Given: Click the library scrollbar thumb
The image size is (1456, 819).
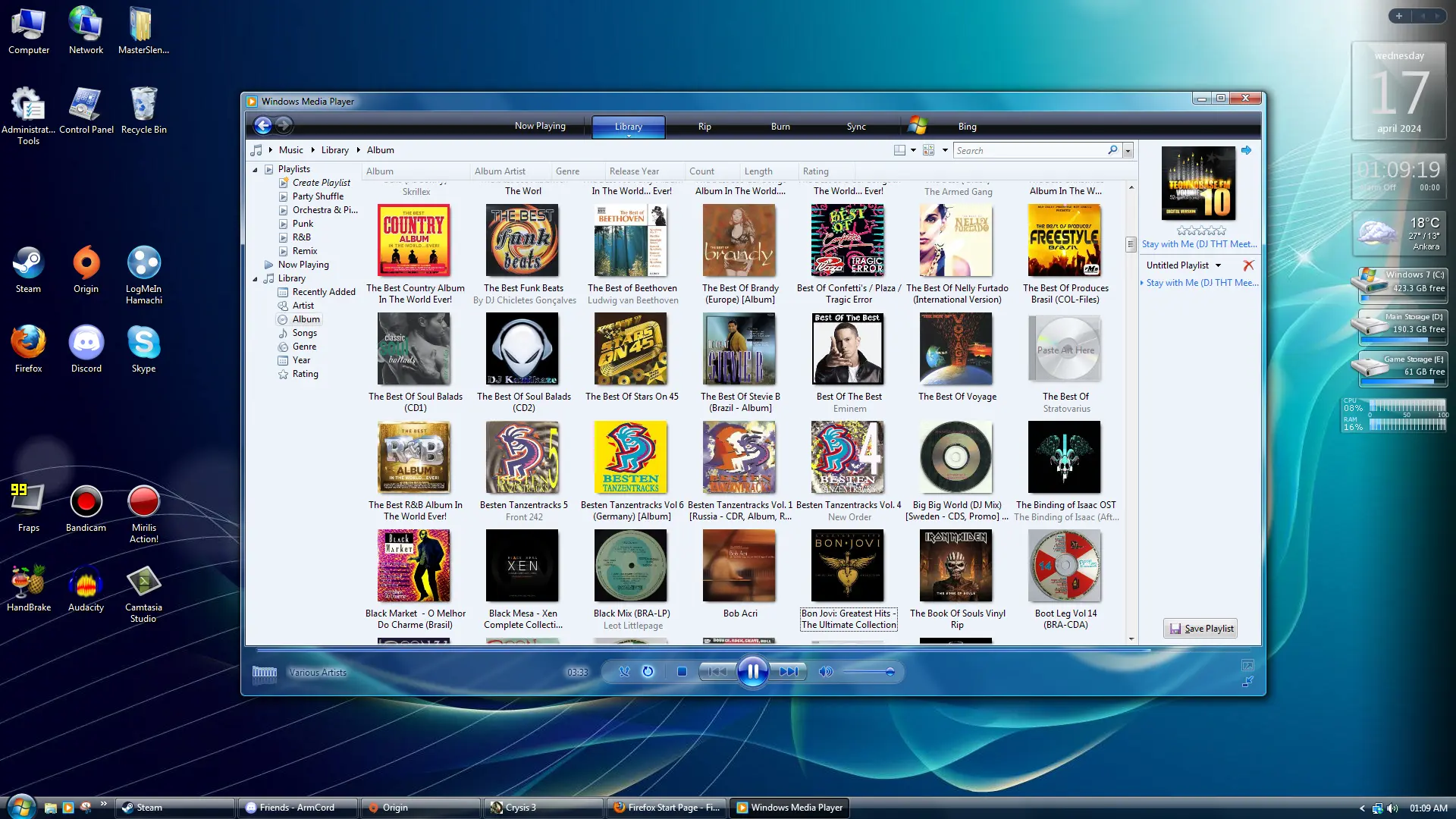Looking at the screenshot, I should [1131, 244].
